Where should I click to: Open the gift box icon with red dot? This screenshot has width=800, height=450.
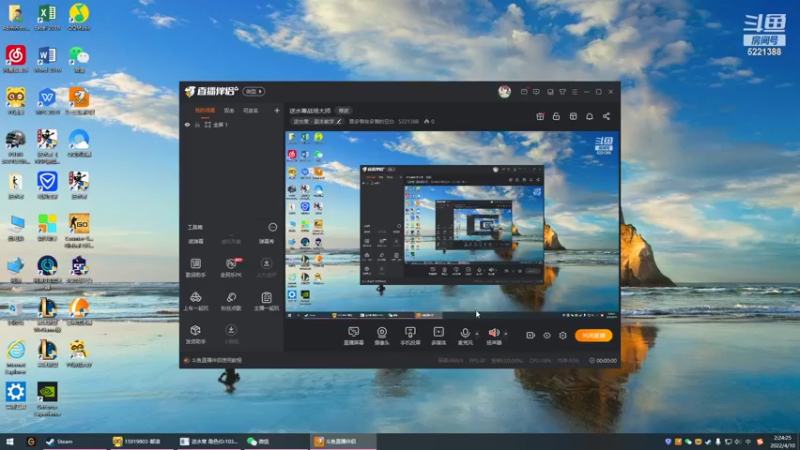[x=540, y=116]
